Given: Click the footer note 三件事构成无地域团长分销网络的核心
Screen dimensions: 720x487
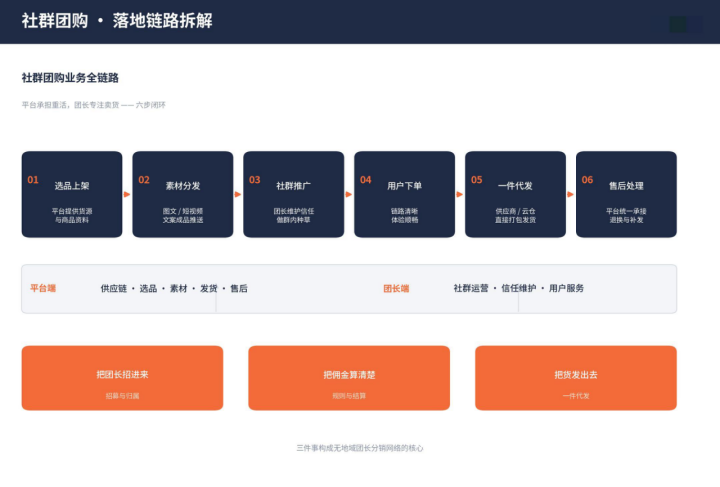Looking at the screenshot, I should pos(360,448).
